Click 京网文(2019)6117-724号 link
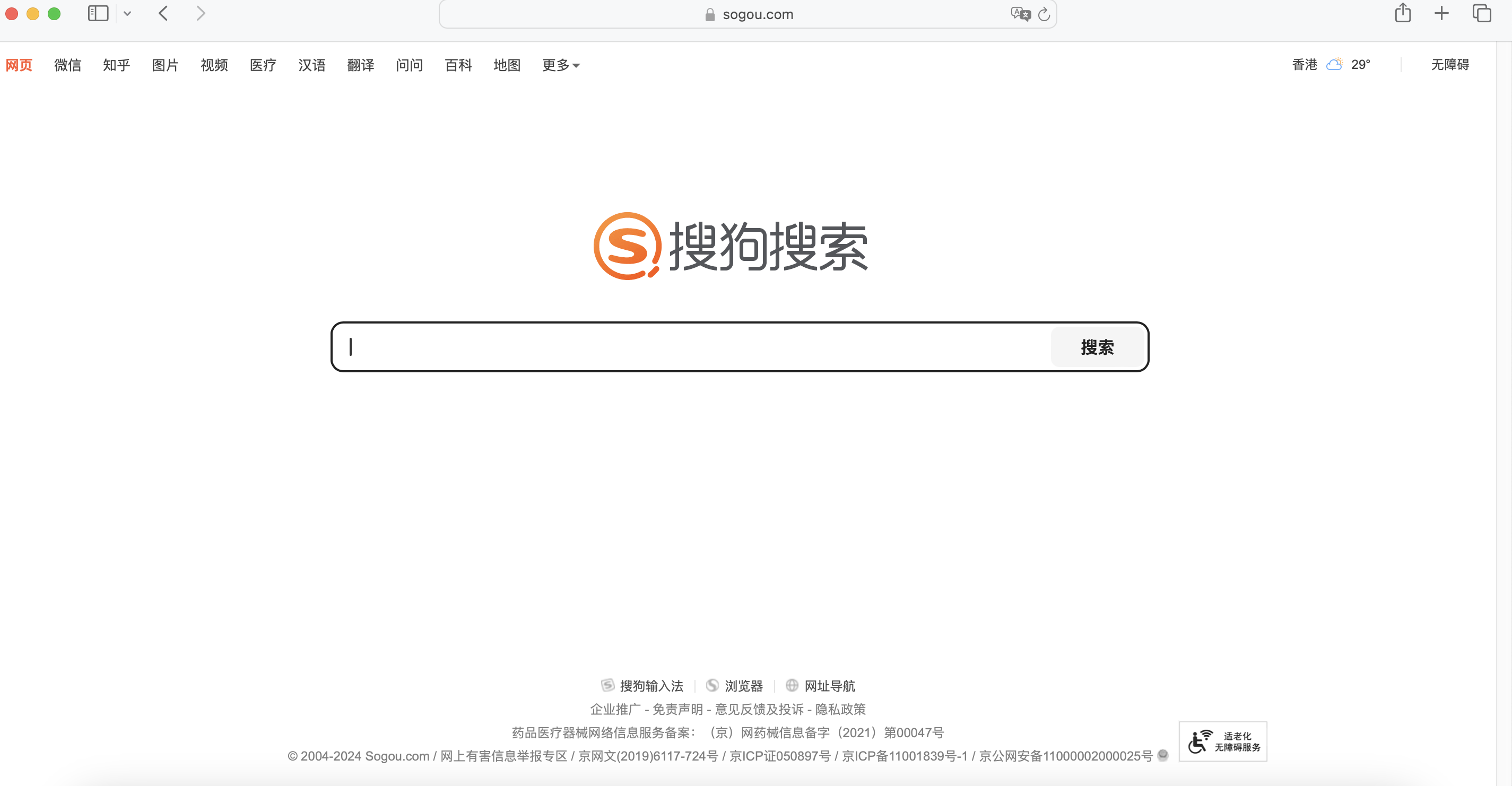The image size is (1512, 786). coord(648,756)
